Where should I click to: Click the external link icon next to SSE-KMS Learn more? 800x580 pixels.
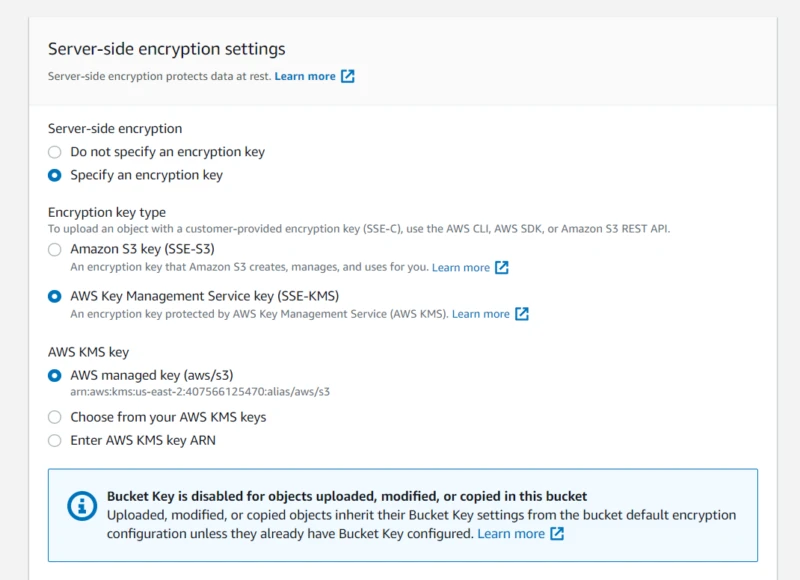click(523, 314)
